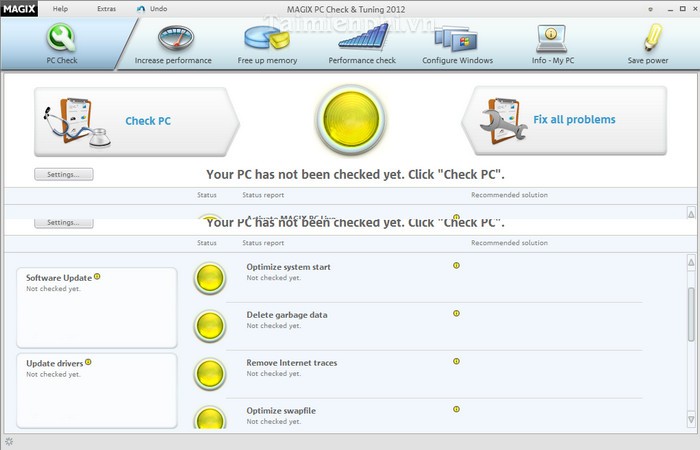Click info icon beside Software Update
This screenshot has height=450, width=700.
pyautogui.click(x=97, y=276)
